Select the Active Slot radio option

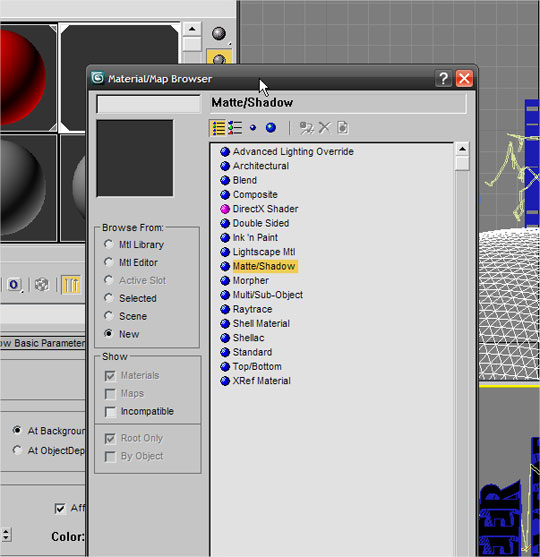point(108,280)
